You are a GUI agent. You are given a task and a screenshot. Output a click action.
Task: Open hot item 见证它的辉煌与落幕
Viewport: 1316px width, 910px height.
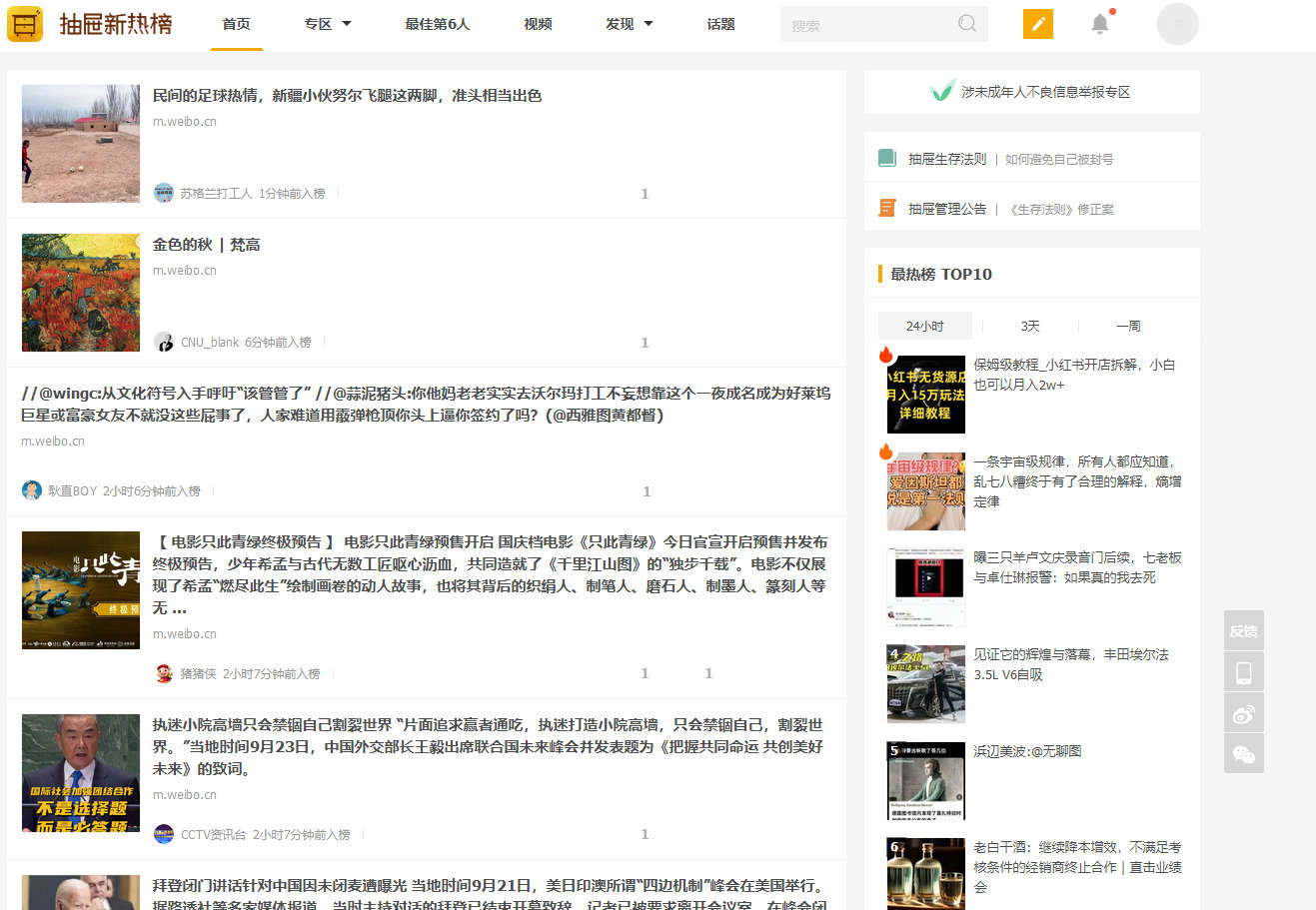[x=1071, y=664]
